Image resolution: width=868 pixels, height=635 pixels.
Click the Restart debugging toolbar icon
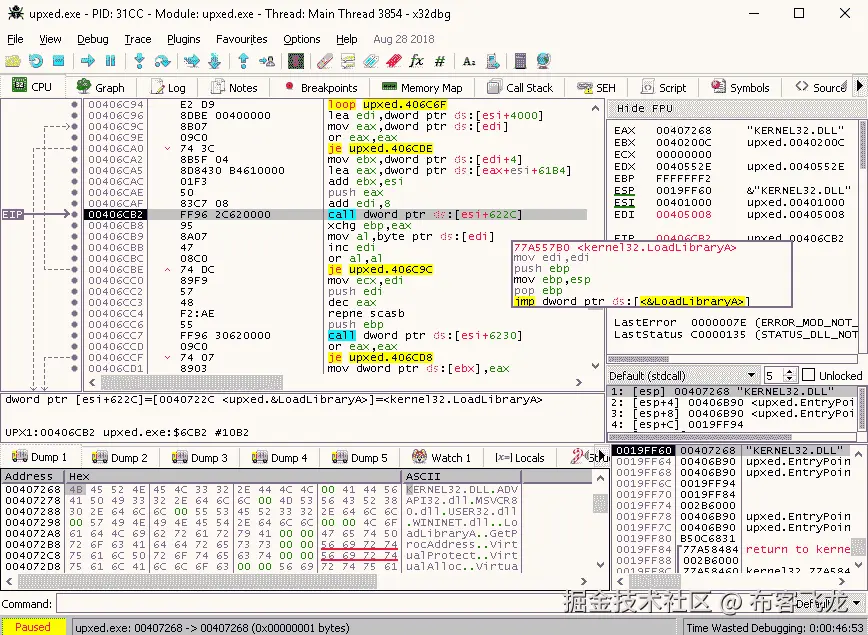(36, 61)
